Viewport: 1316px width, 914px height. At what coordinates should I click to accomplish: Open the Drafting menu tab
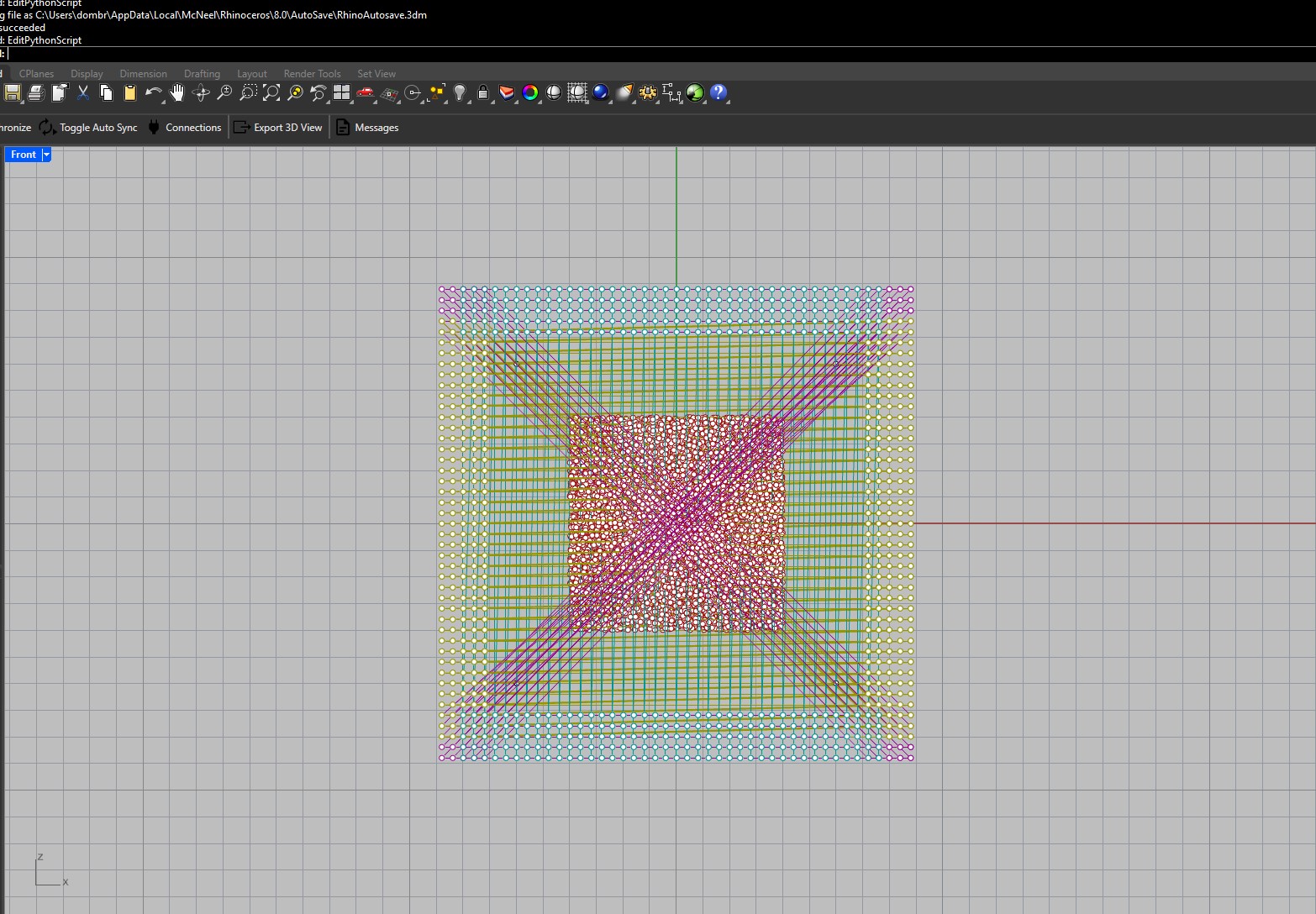click(x=202, y=73)
